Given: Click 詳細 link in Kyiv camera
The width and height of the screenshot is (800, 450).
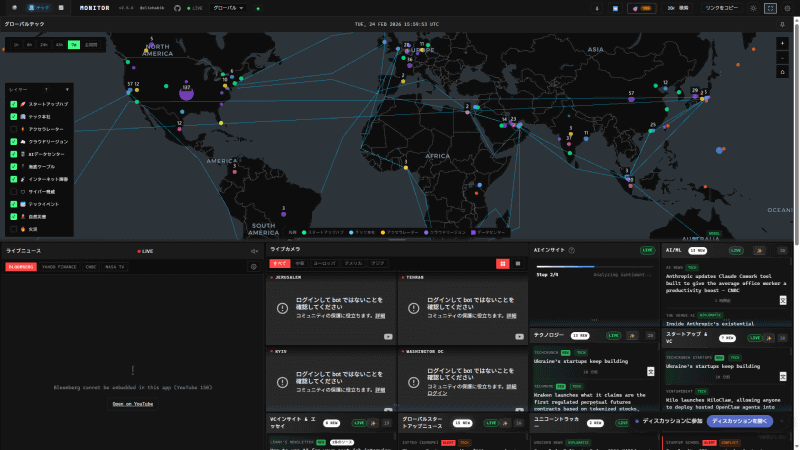Looking at the screenshot, I should (380, 390).
